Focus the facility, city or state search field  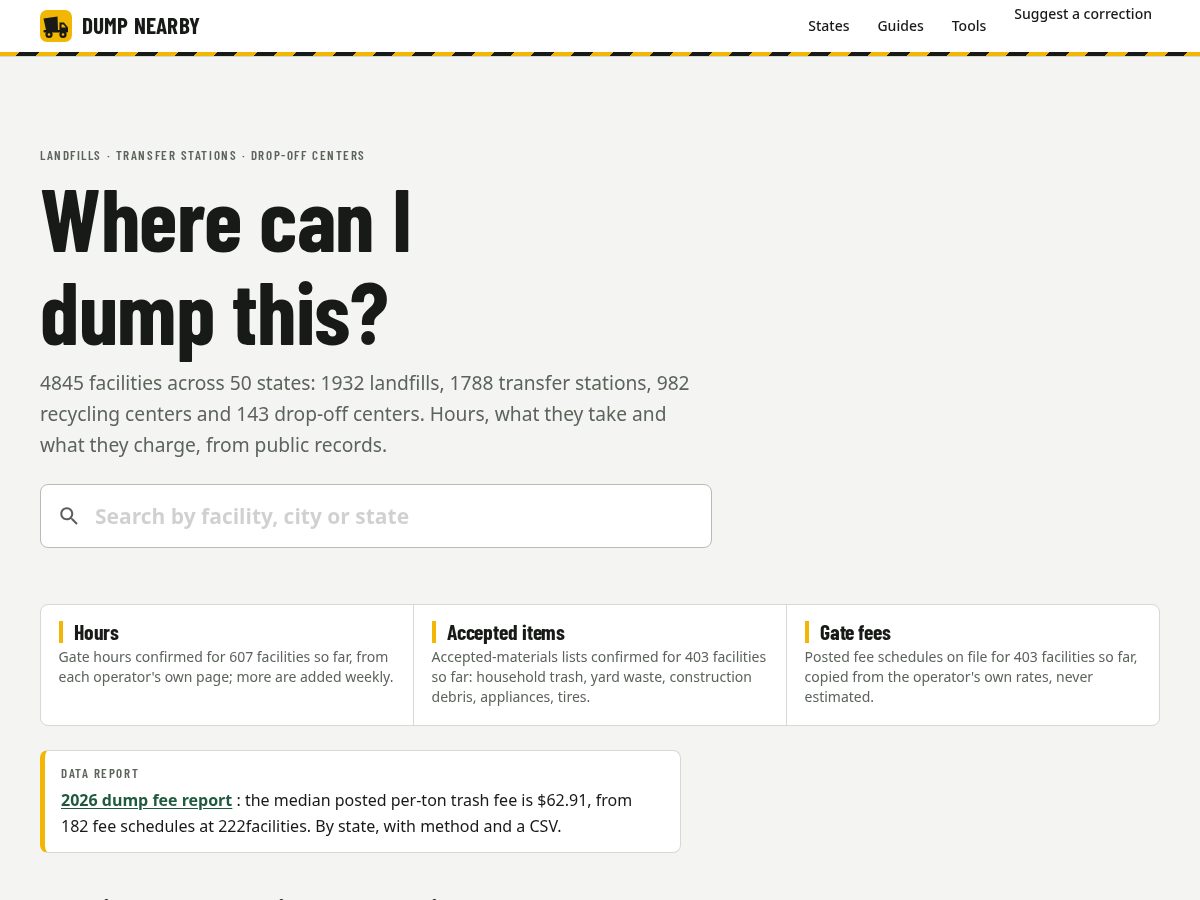[x=376, y=516]
